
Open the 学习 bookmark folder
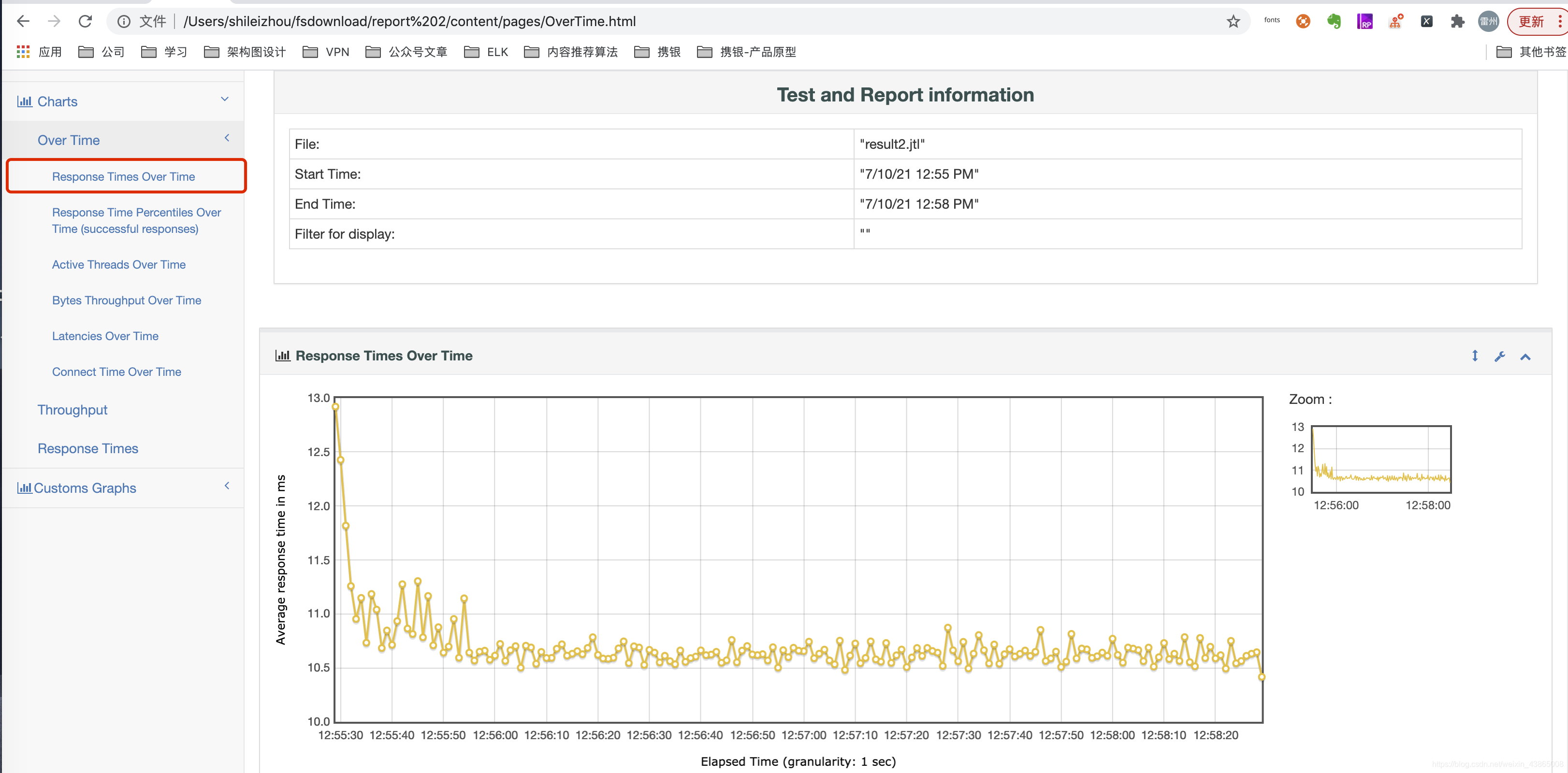[164, 52]
